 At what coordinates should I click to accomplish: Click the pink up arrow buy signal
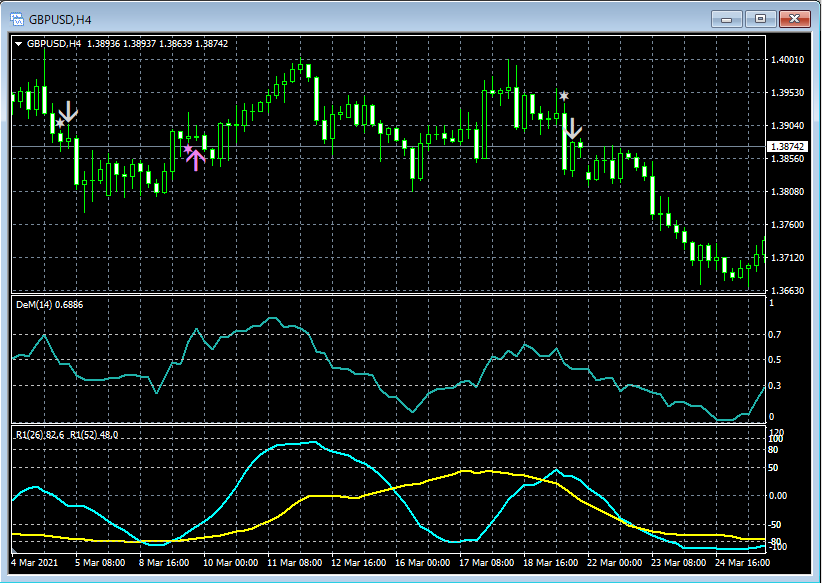pyautogui.click(x=196, y=160)
